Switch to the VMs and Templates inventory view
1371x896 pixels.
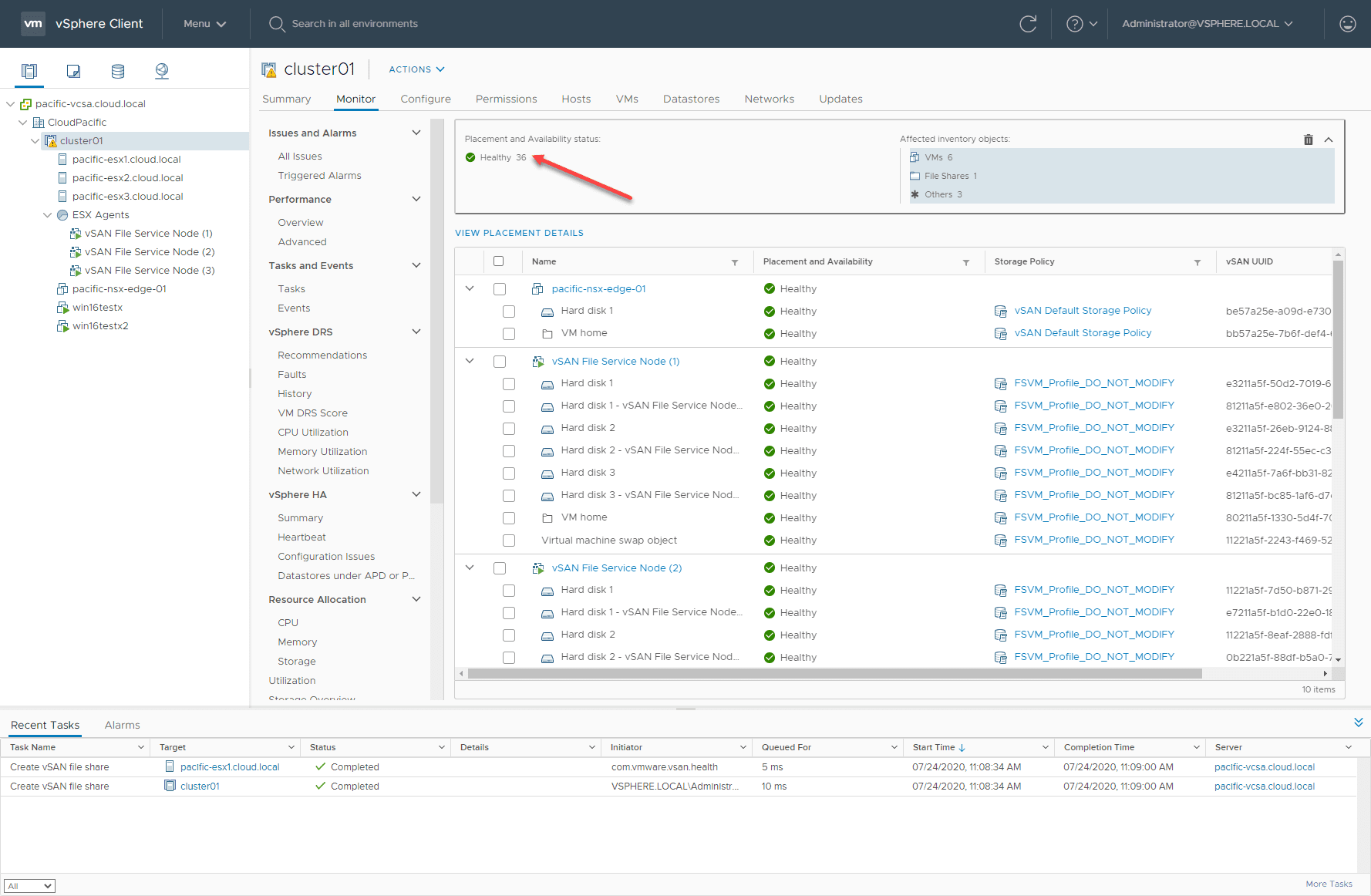point(73,70)
